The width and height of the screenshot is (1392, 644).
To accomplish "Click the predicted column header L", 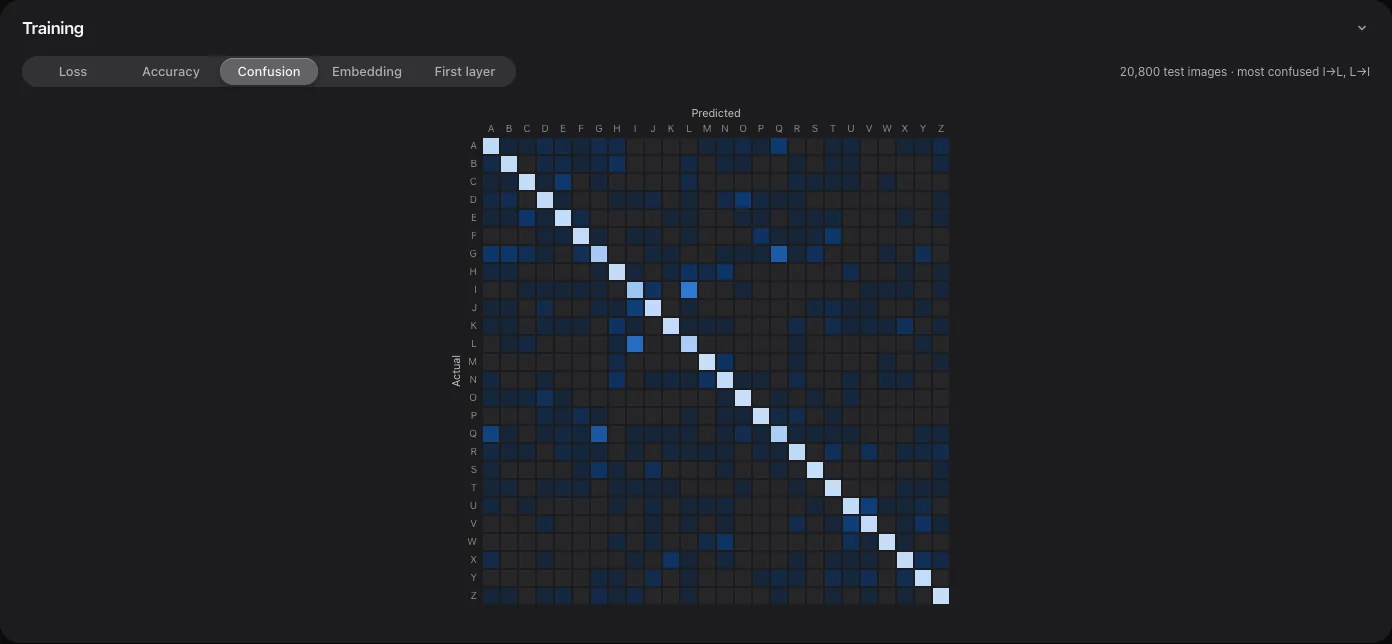I will [x=689, y=128].
